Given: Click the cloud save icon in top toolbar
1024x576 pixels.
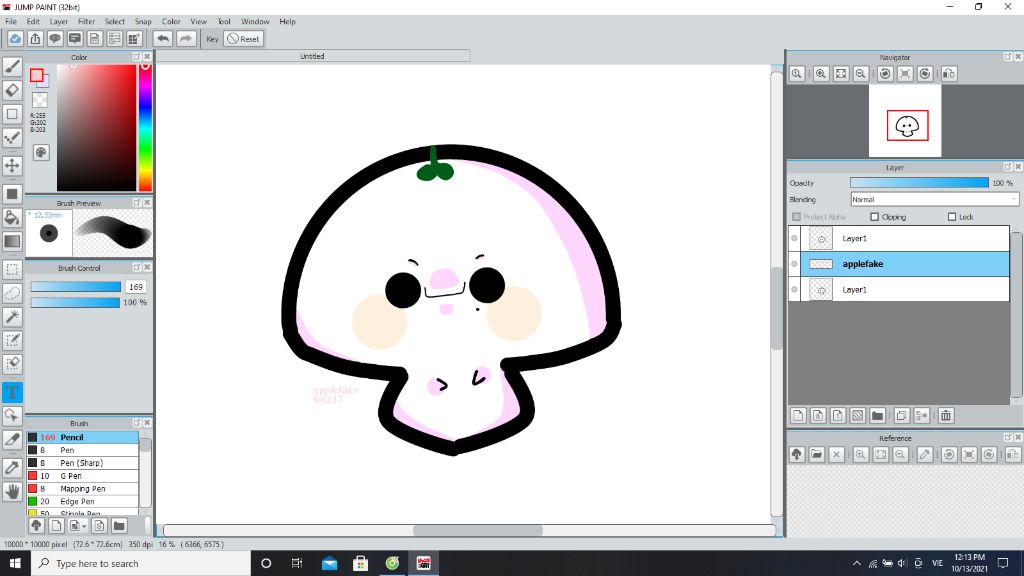Looking at the screenshot, I should (15, 39).
